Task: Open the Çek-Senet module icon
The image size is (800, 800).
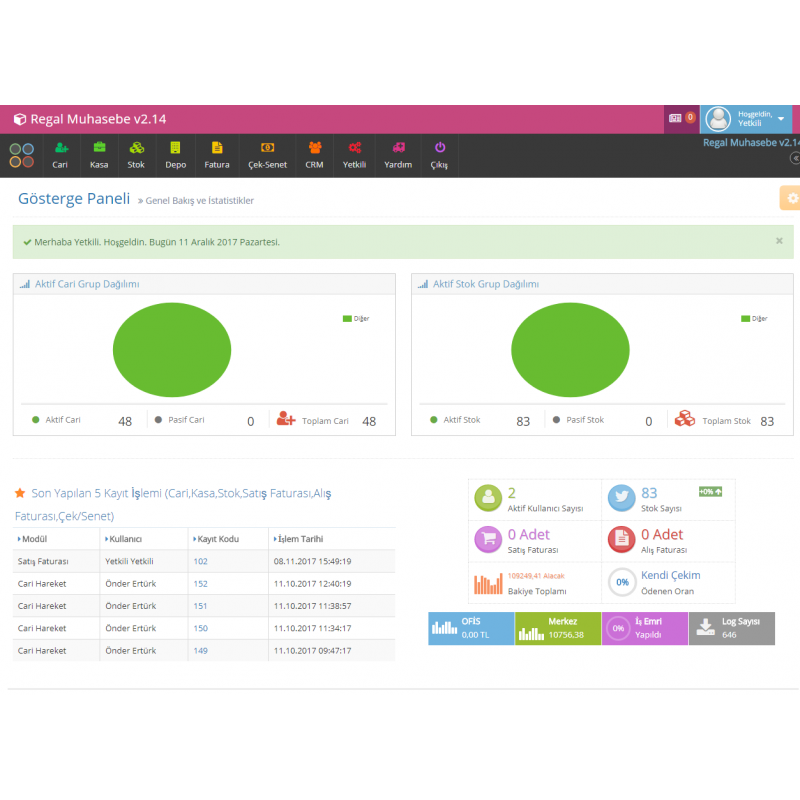Action: tap(266, 148)
